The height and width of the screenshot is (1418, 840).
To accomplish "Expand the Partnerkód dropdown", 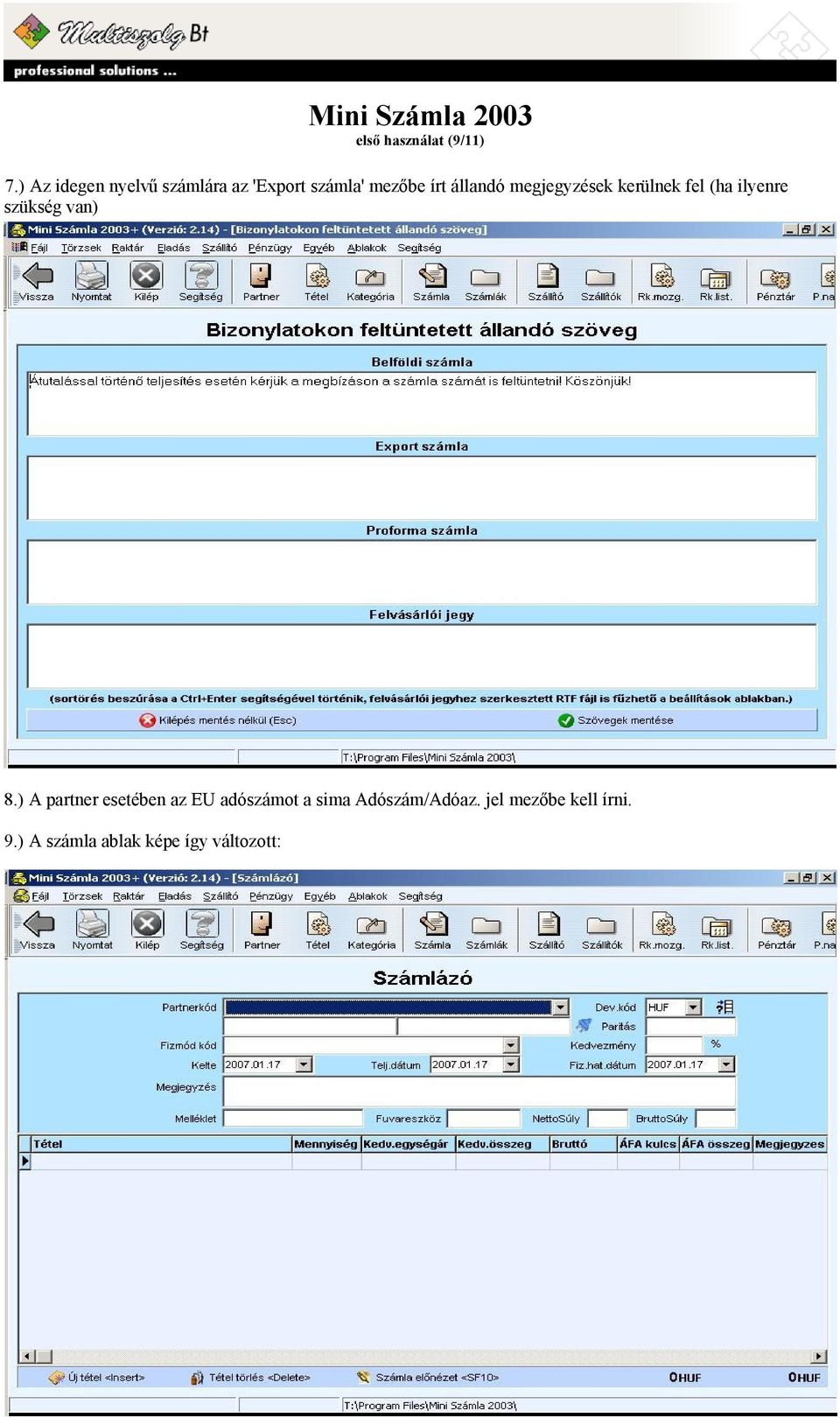I will [x=560, y=1007].
